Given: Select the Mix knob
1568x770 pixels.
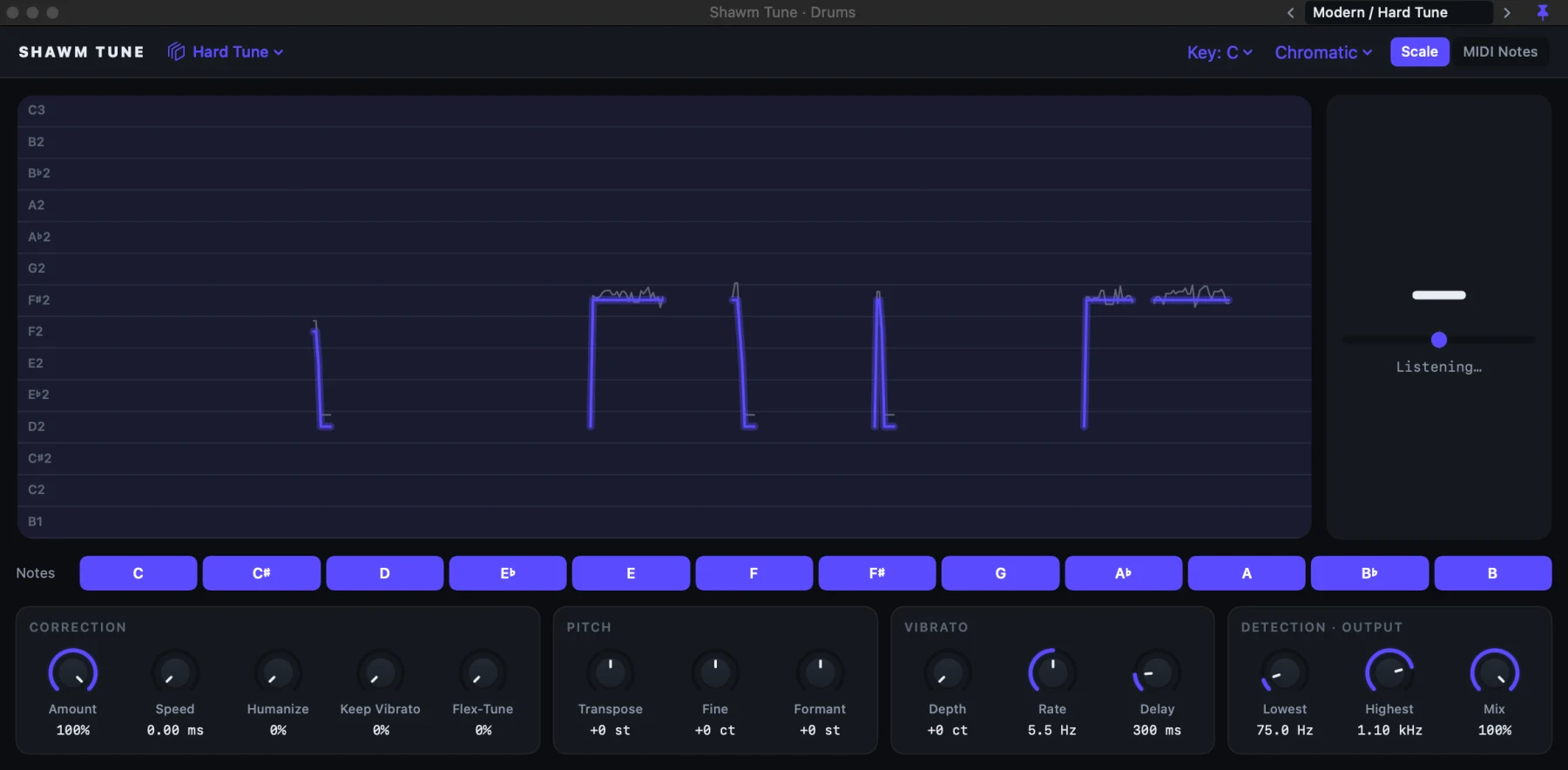Looking at the screenshot, I should [1495, 672].
